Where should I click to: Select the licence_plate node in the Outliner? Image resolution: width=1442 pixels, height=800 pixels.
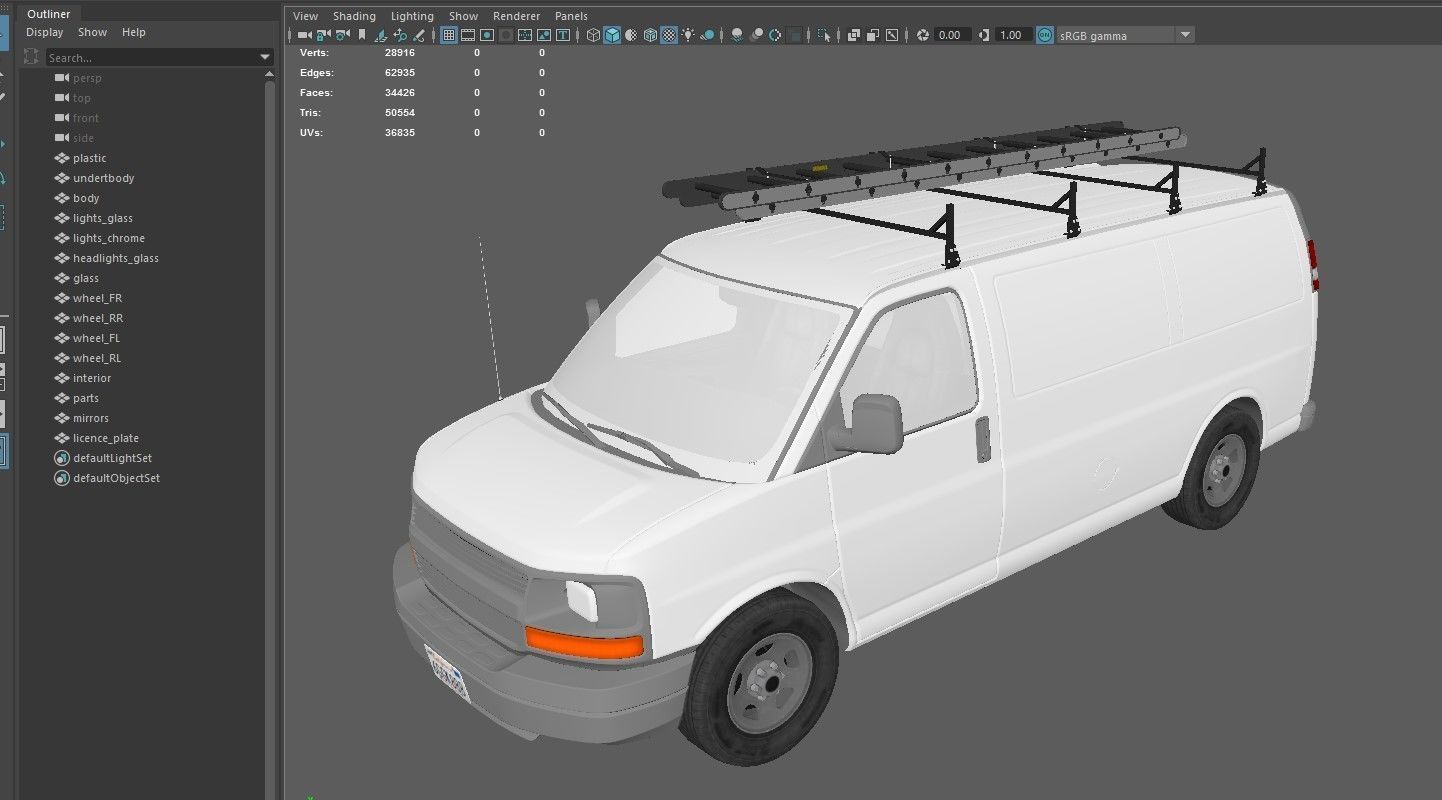(104, 437)
